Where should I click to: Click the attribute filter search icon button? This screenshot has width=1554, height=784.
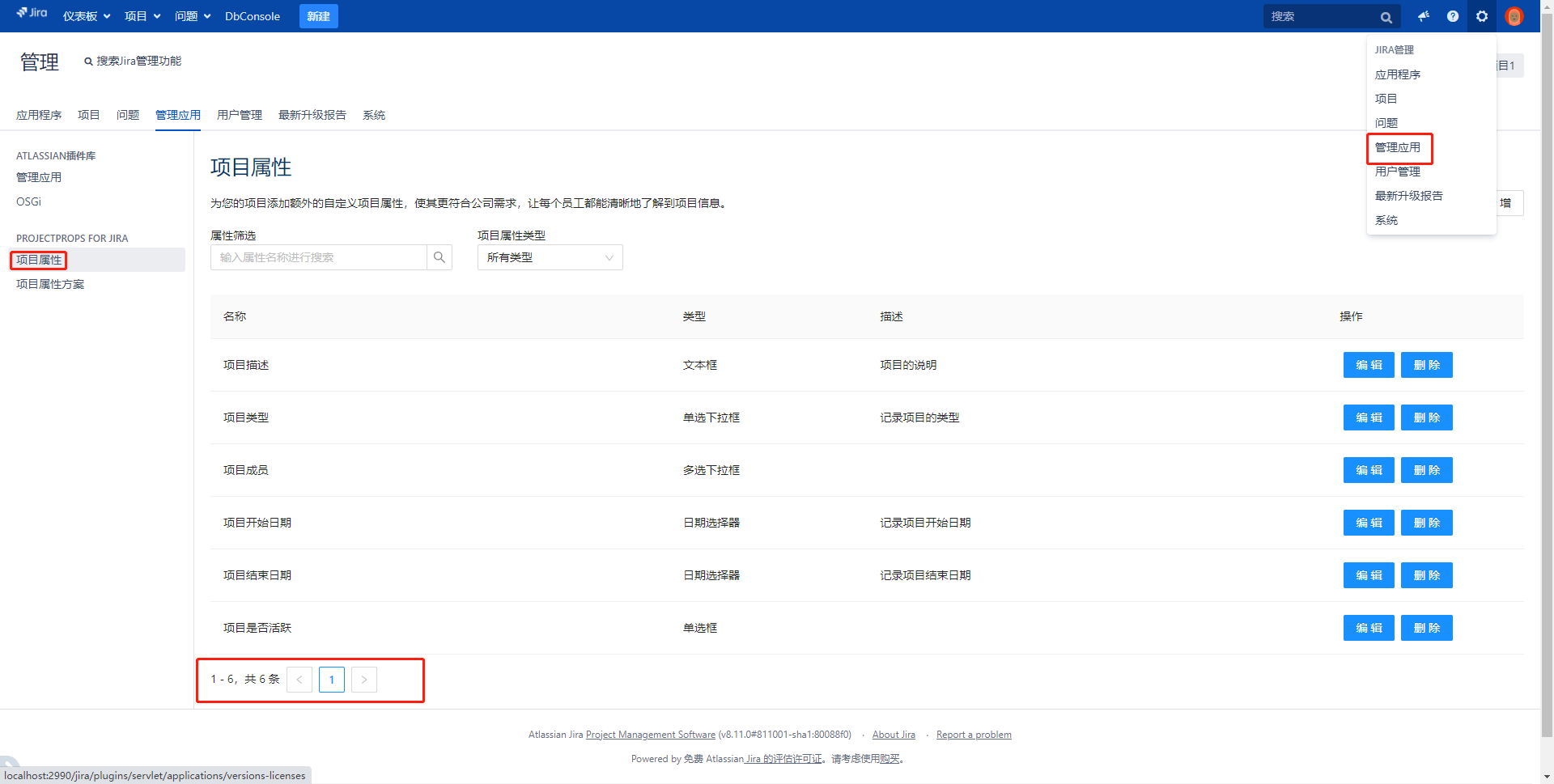439,257
